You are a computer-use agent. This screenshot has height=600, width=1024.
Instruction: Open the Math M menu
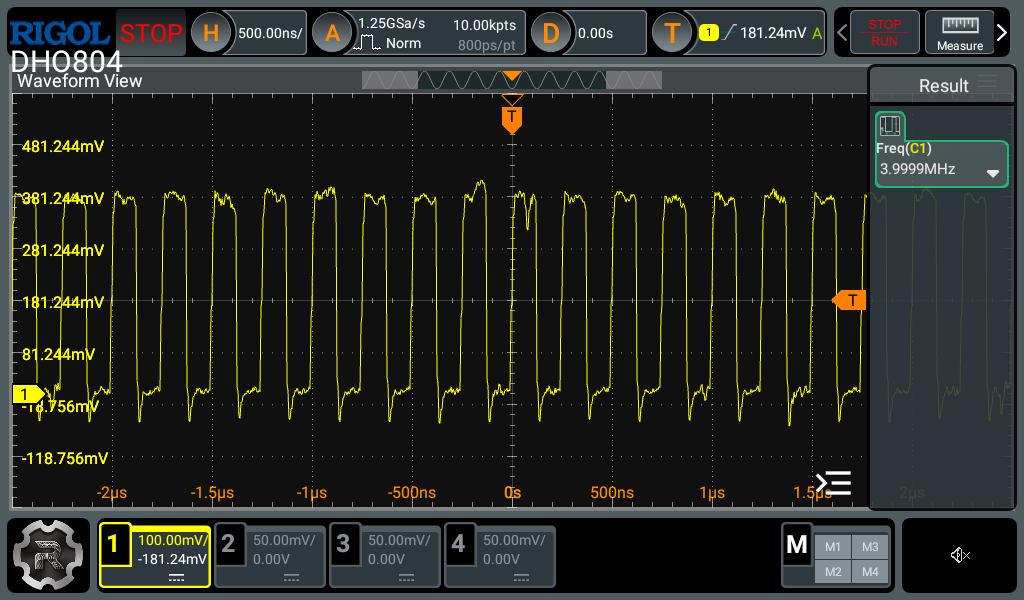point(797,544)
